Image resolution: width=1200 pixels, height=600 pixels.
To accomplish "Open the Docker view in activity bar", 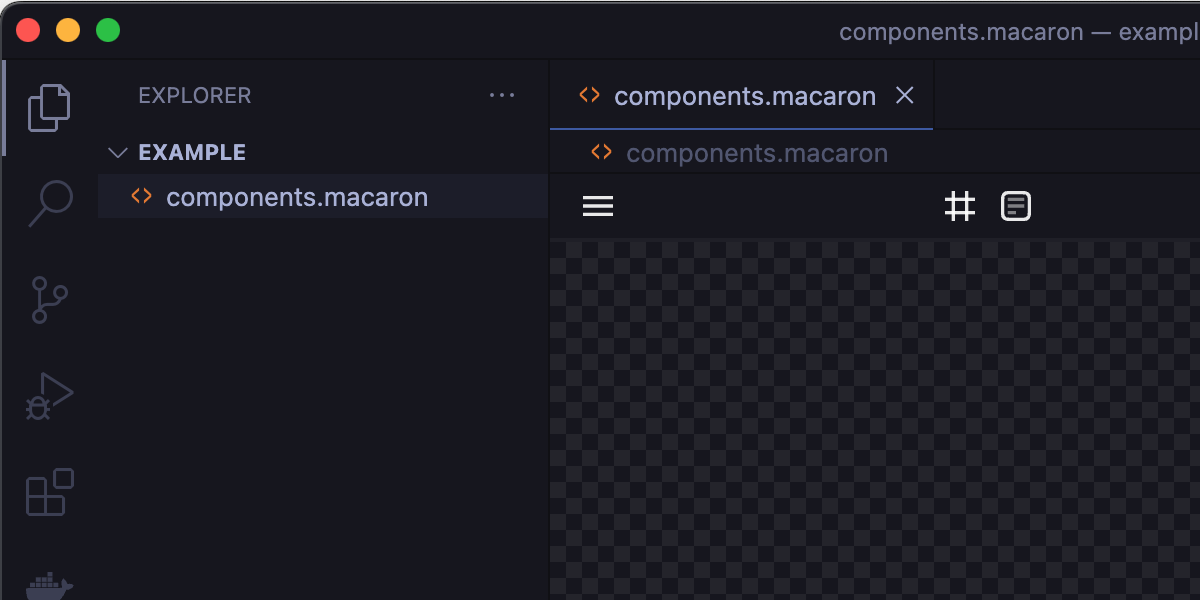I will pos(49,584).
